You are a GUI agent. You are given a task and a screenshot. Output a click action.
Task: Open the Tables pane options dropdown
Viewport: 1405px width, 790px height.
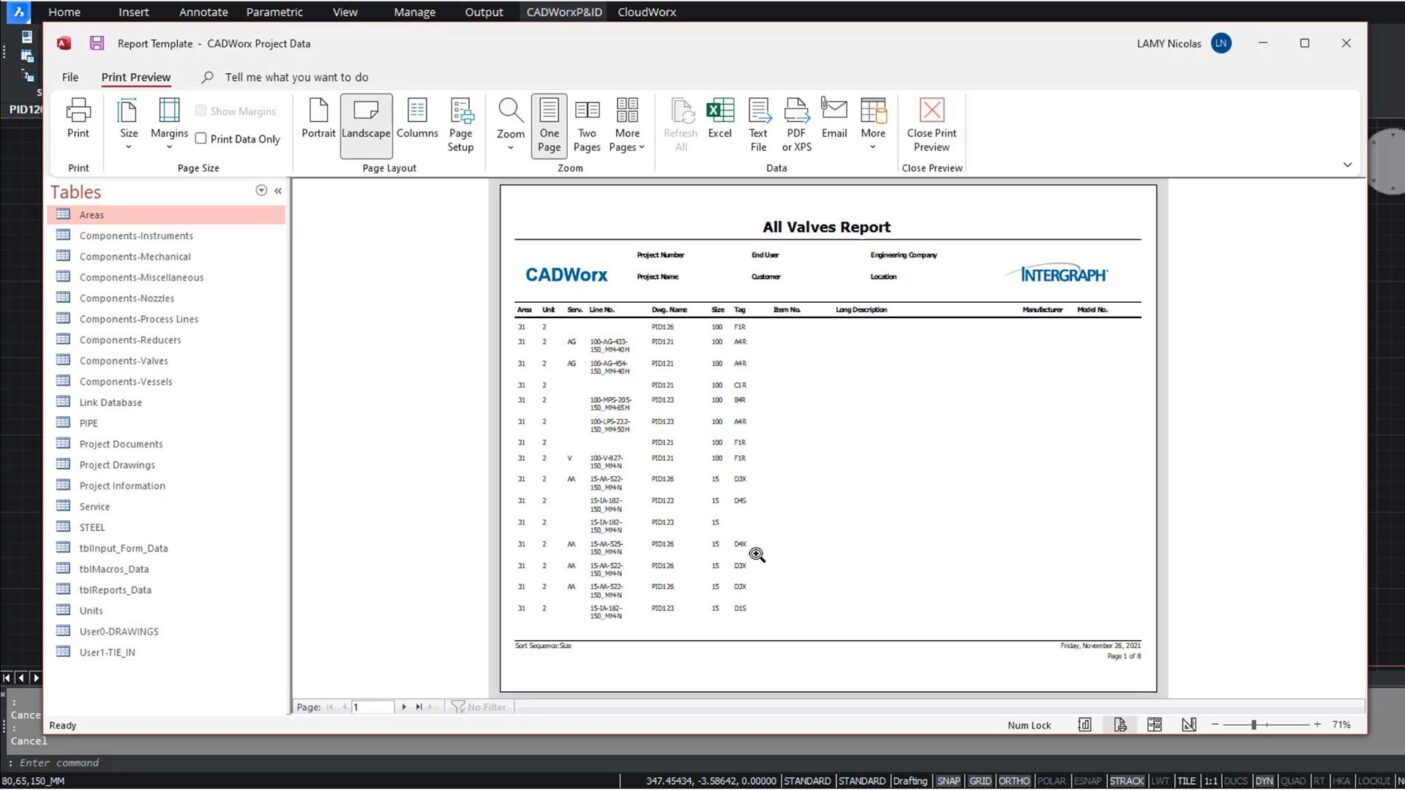point(261,191)
